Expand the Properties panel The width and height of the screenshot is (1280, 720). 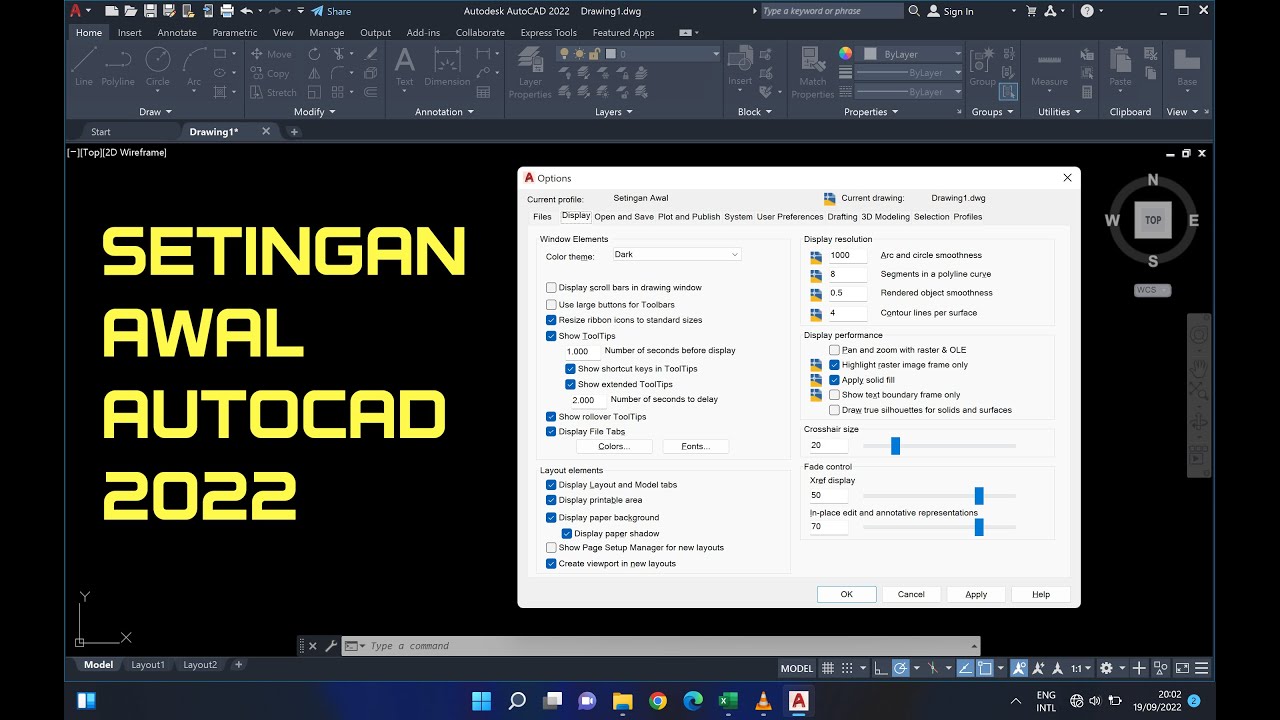point(872,112)
